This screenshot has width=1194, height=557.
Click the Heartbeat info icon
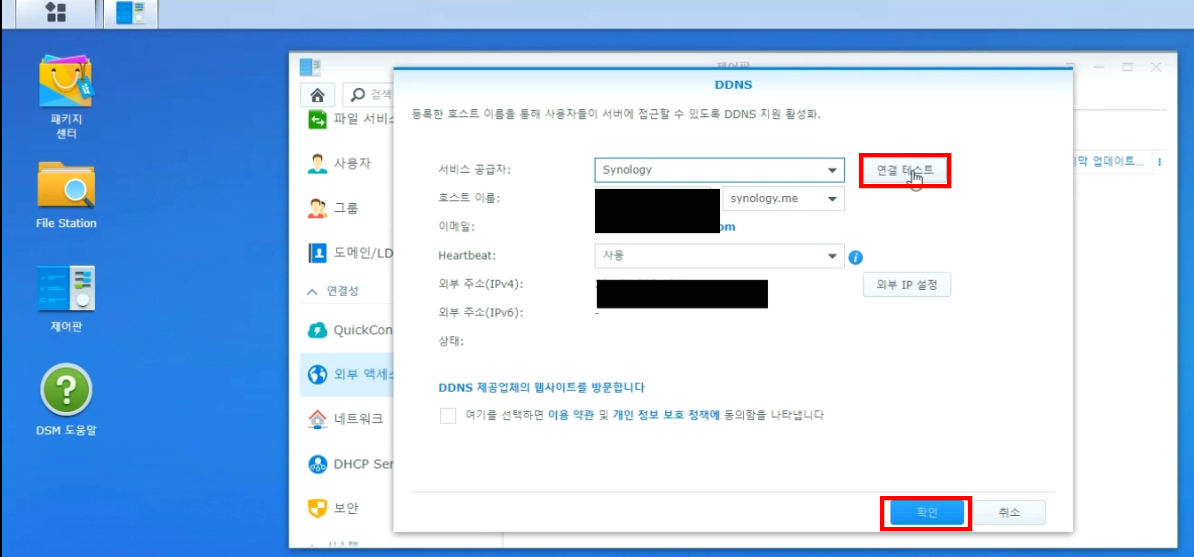[856, 257]
